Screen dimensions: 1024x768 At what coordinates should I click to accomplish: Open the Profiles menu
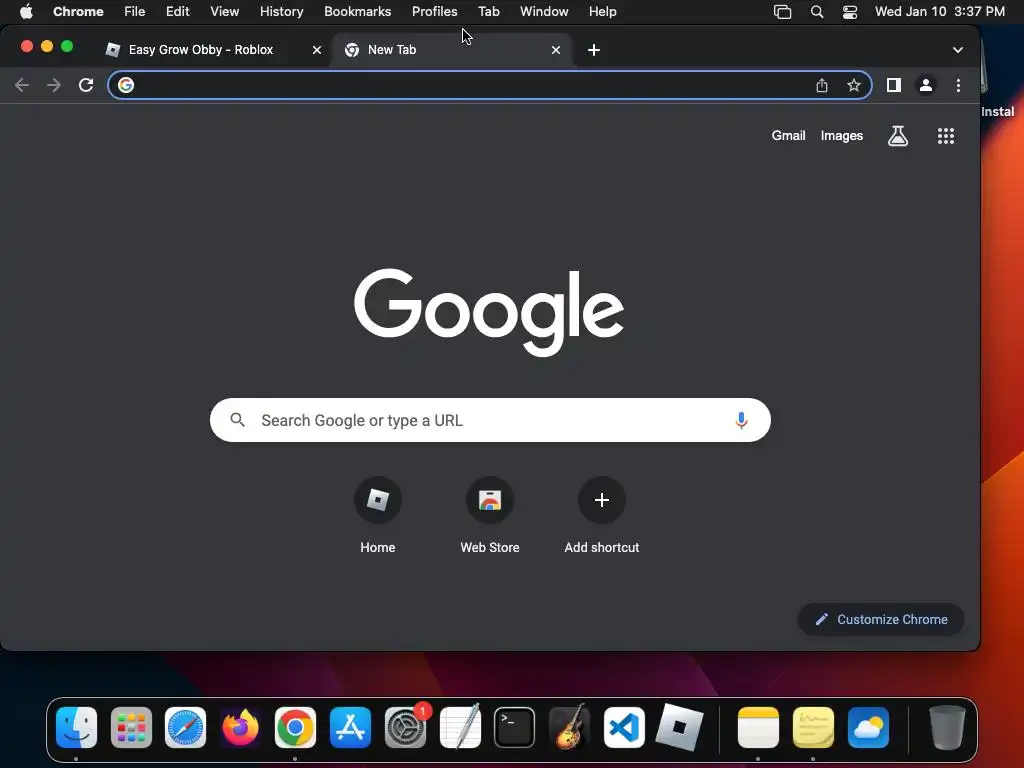[434, 11]
